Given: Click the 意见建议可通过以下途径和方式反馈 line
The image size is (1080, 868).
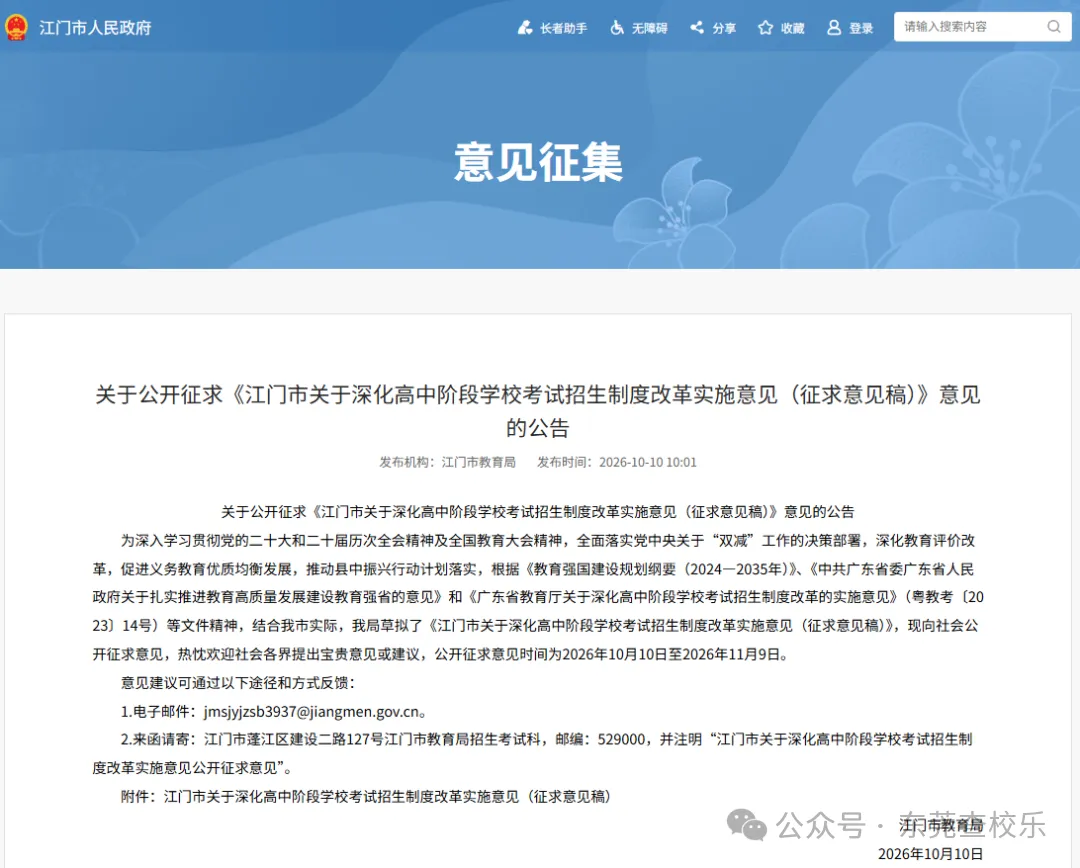Looking at the screenshot, I should pyautogui.click(x=238, y=683).
